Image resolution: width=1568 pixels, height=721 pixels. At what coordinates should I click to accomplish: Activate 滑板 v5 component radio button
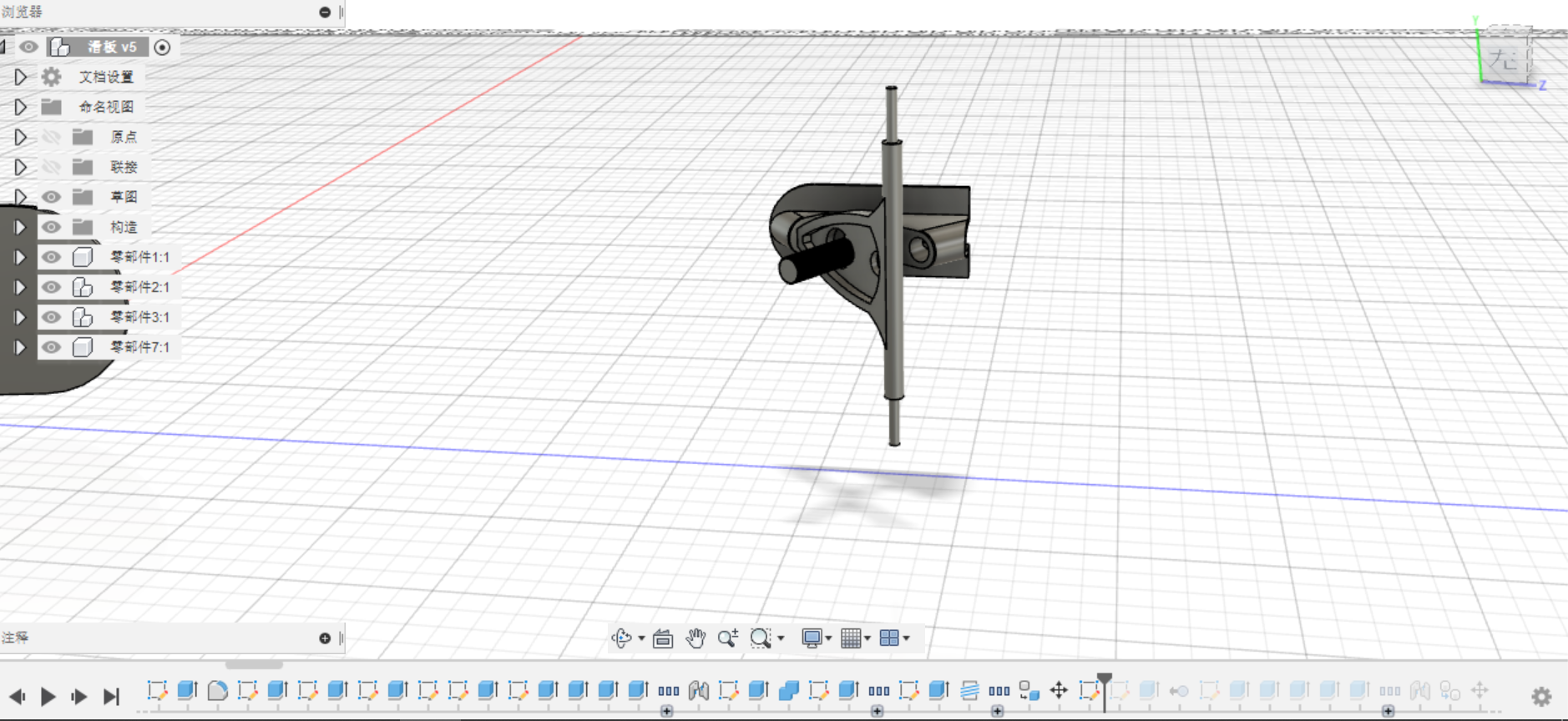163,48
